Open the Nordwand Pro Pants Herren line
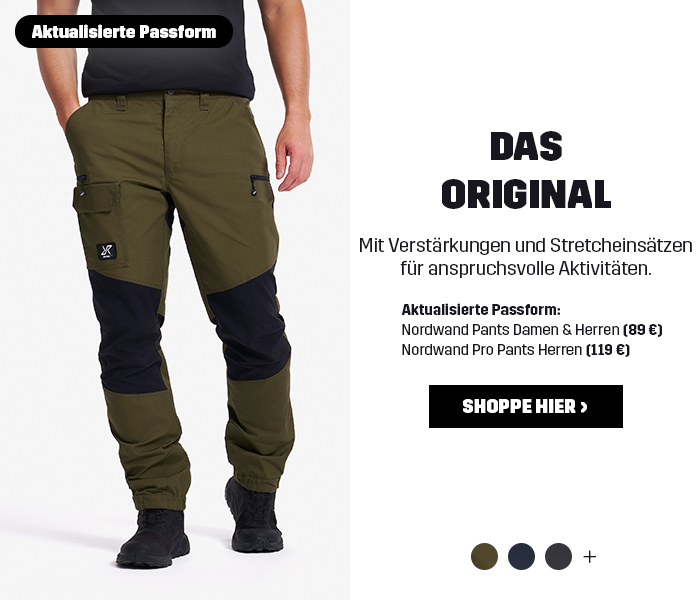This screenshot has width=700, height=600. pos(516,350)
